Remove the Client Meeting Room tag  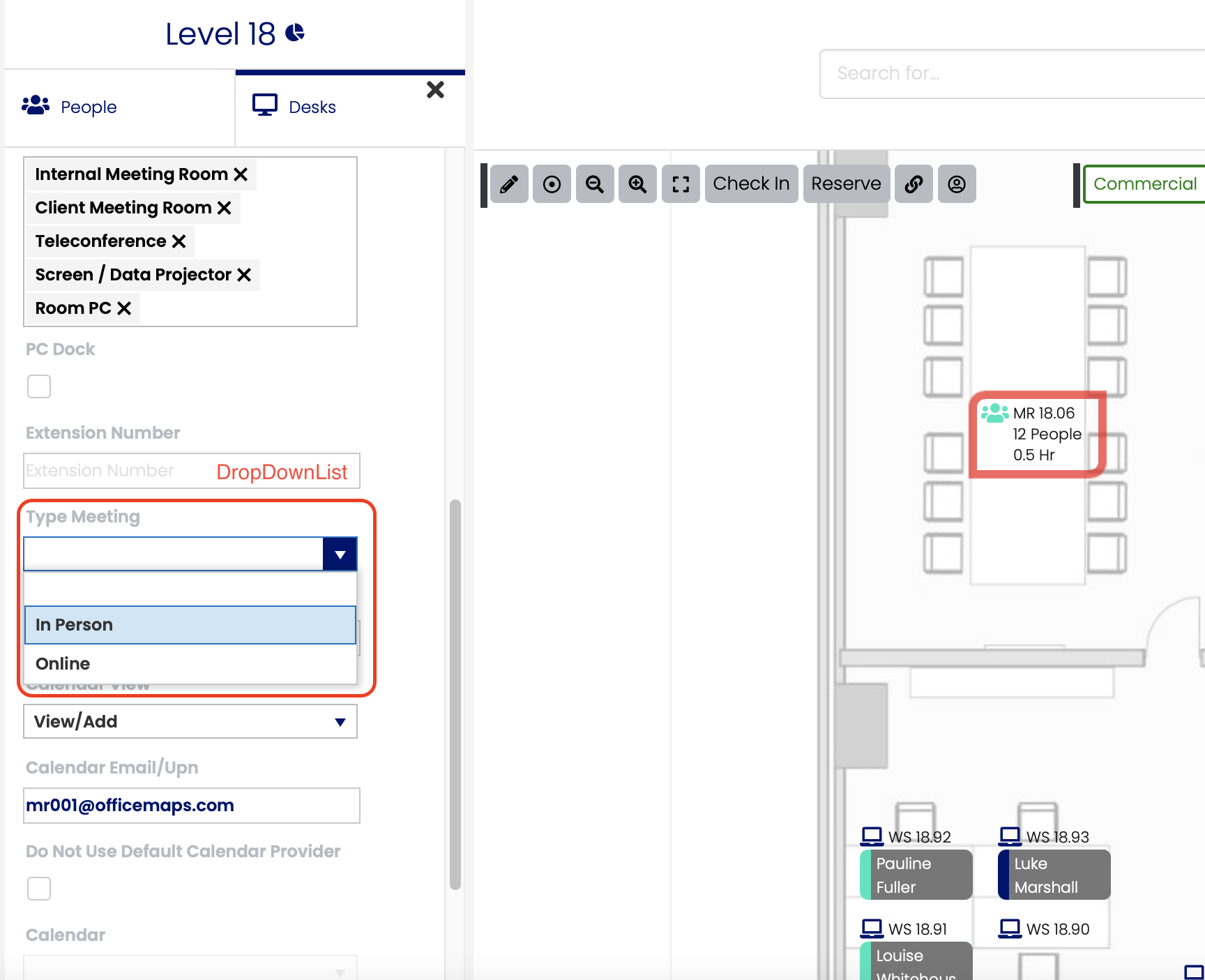point(224,208)
